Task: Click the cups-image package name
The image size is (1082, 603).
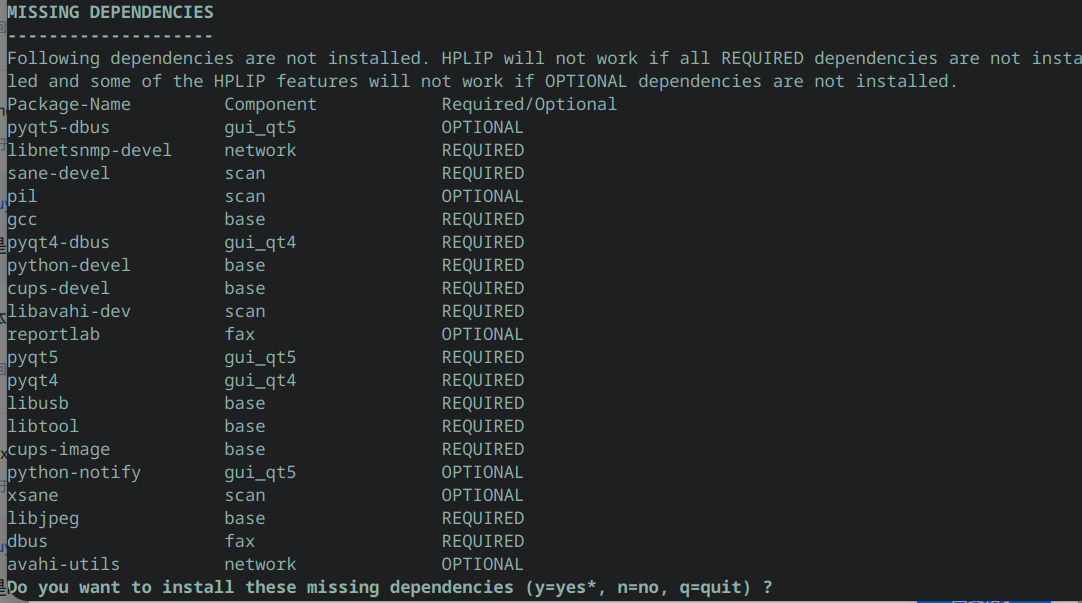Action: 58,449
